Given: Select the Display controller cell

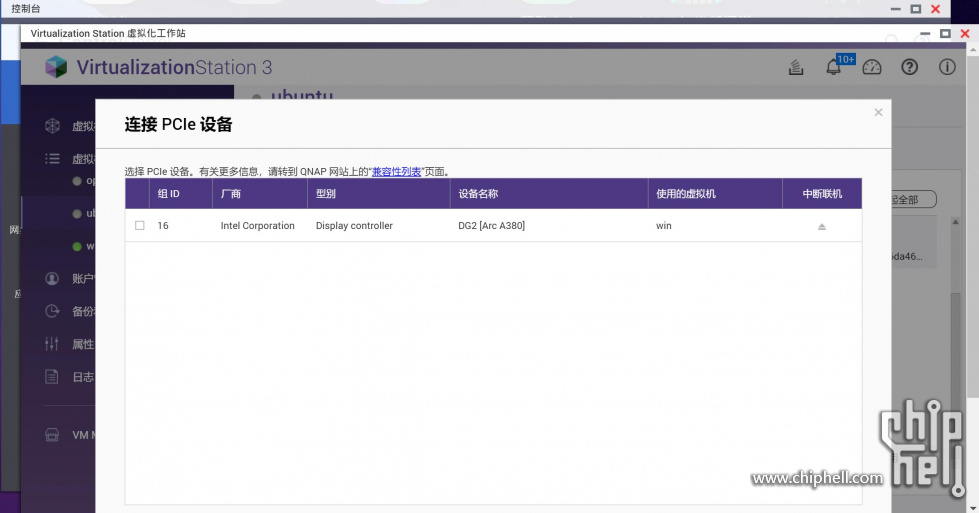Looking at the screenshot, I should (354, 226).
